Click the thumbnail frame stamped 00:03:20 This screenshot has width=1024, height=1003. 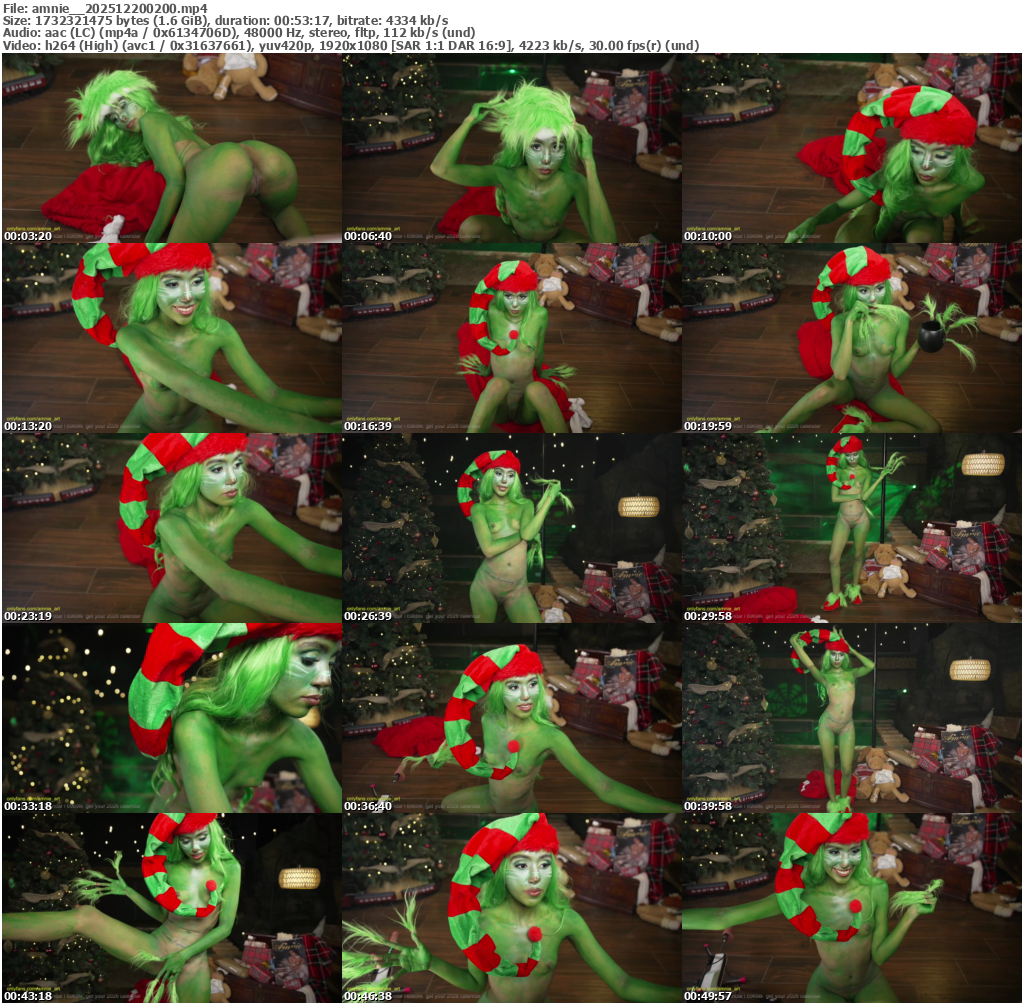click(172, 148)
